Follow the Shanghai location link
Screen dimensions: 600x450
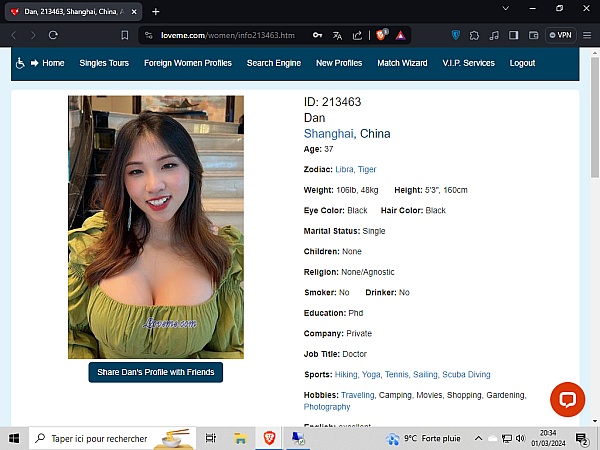coord(330,134)
